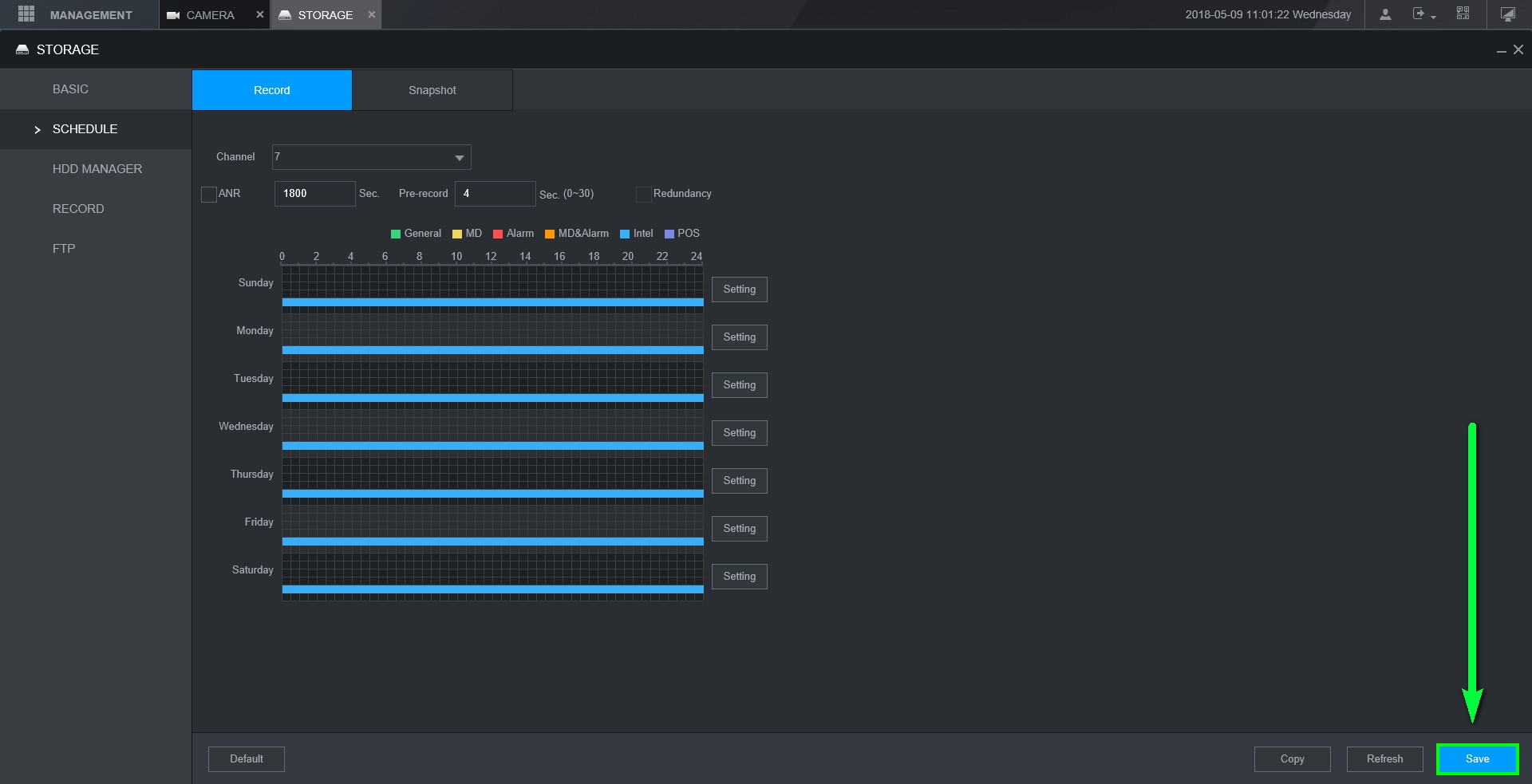Open HDD Manager in sidebar
The image size is (1532, 784).
[97, 169]
